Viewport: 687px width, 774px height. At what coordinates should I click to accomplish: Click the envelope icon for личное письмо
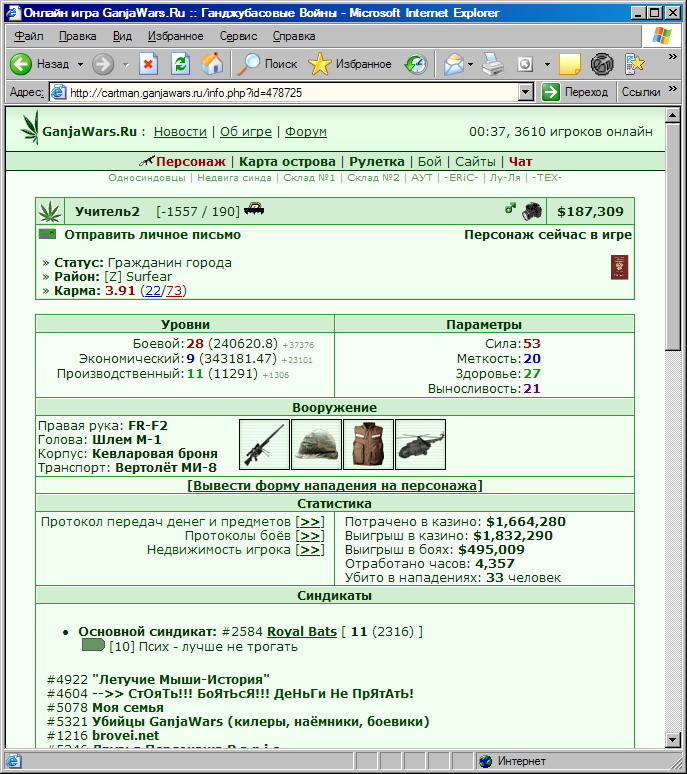coord(47,234)
